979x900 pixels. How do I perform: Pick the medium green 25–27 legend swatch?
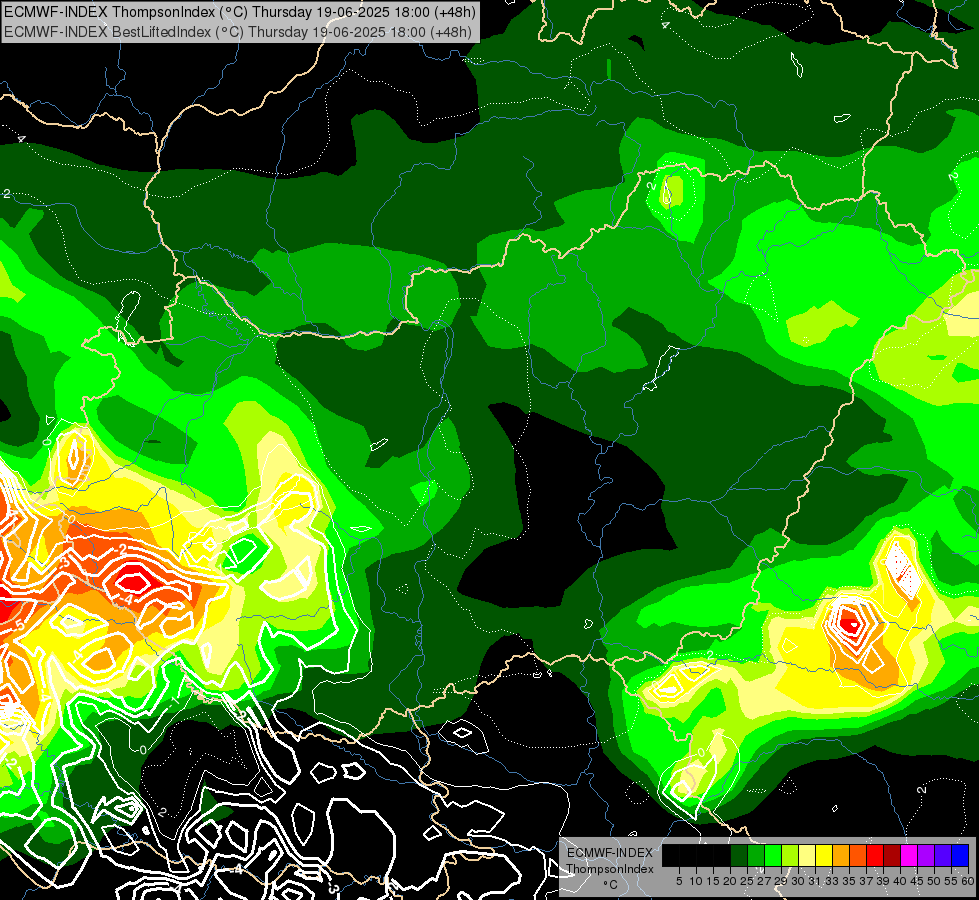pyautogui.click(x=755, y=856)
